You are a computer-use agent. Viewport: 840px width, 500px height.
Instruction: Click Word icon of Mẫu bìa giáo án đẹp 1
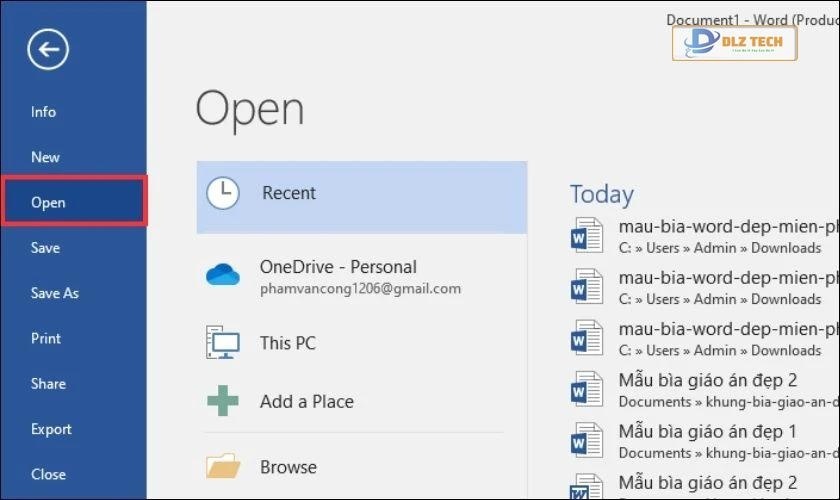click(587, 440)
